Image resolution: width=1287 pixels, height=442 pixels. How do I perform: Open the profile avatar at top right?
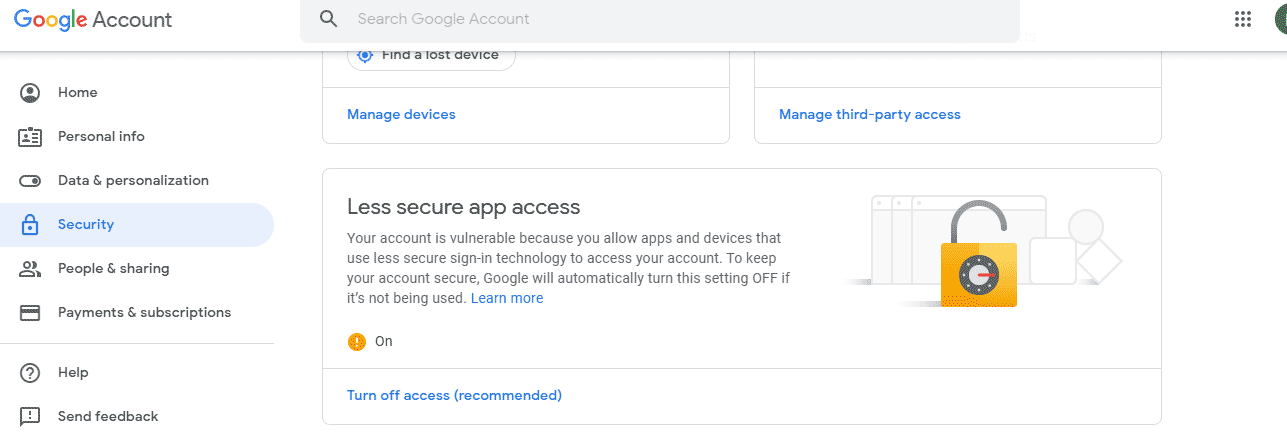[1280, 19]
